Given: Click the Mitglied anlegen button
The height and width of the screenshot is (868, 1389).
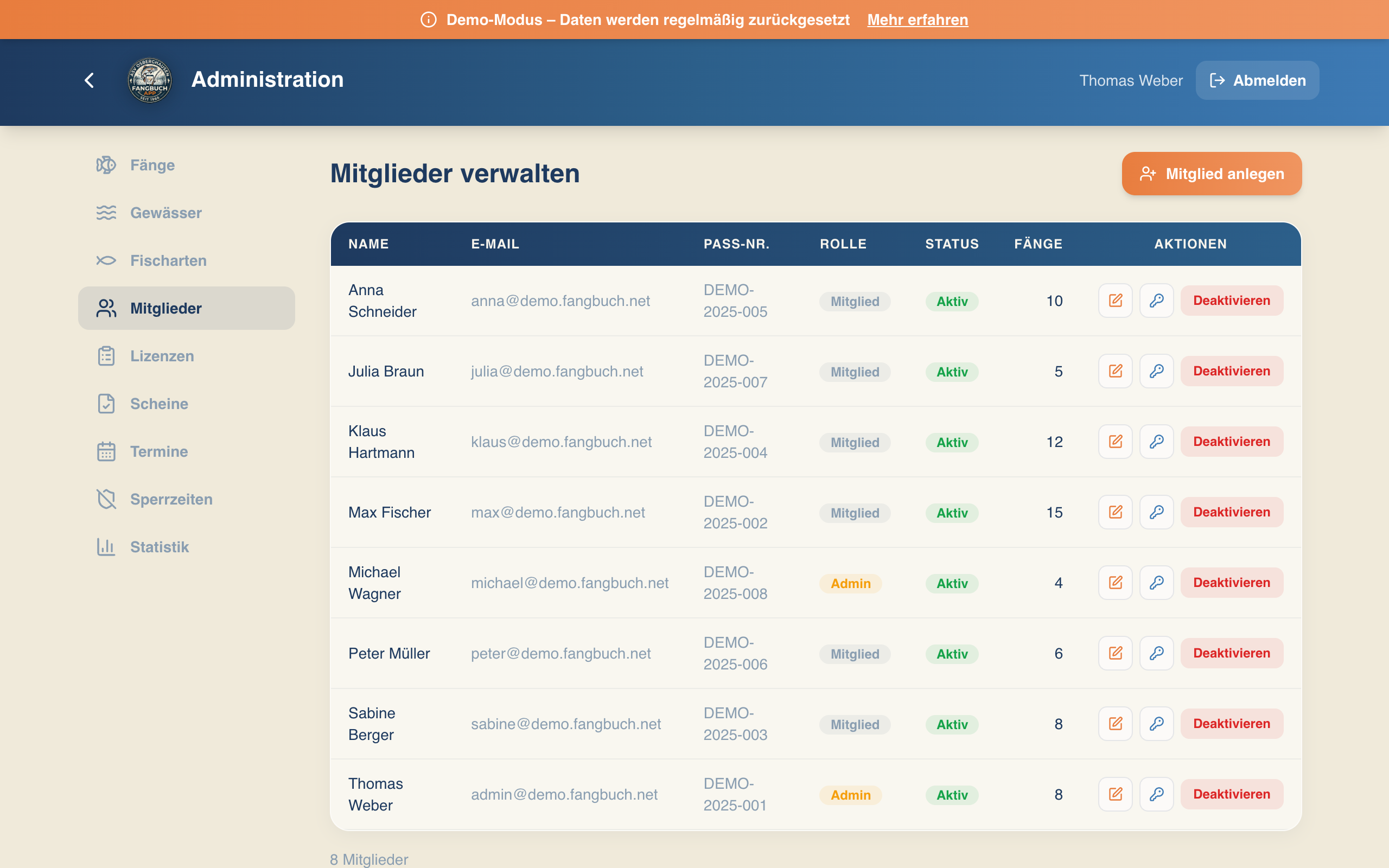Looking at the screenshot, I should (1211, 174).
